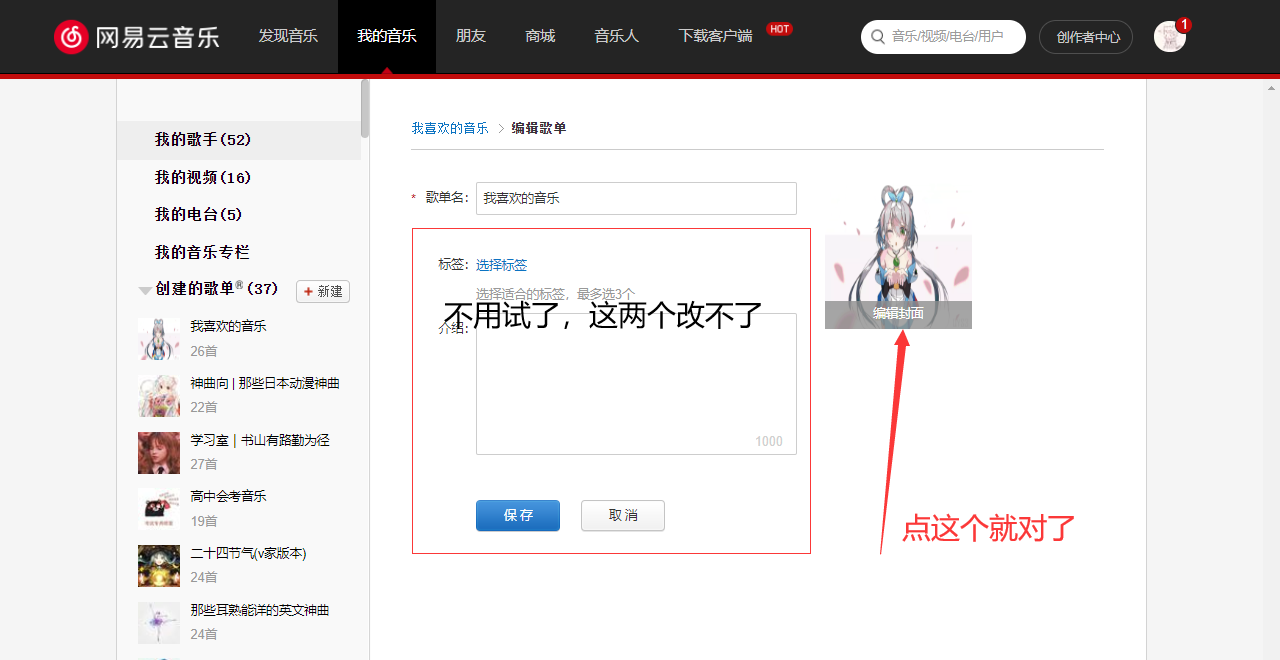Open the user avatar in the header
Screen dimensions: 1280x660
[x=1169, y=37]
